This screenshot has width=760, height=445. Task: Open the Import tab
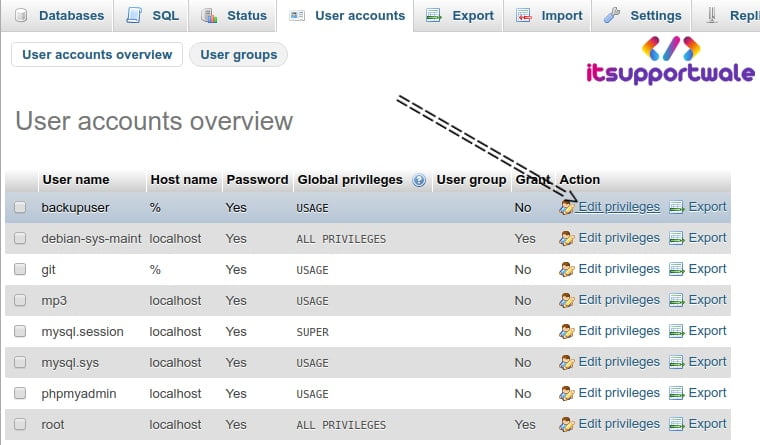coord(548,16)
